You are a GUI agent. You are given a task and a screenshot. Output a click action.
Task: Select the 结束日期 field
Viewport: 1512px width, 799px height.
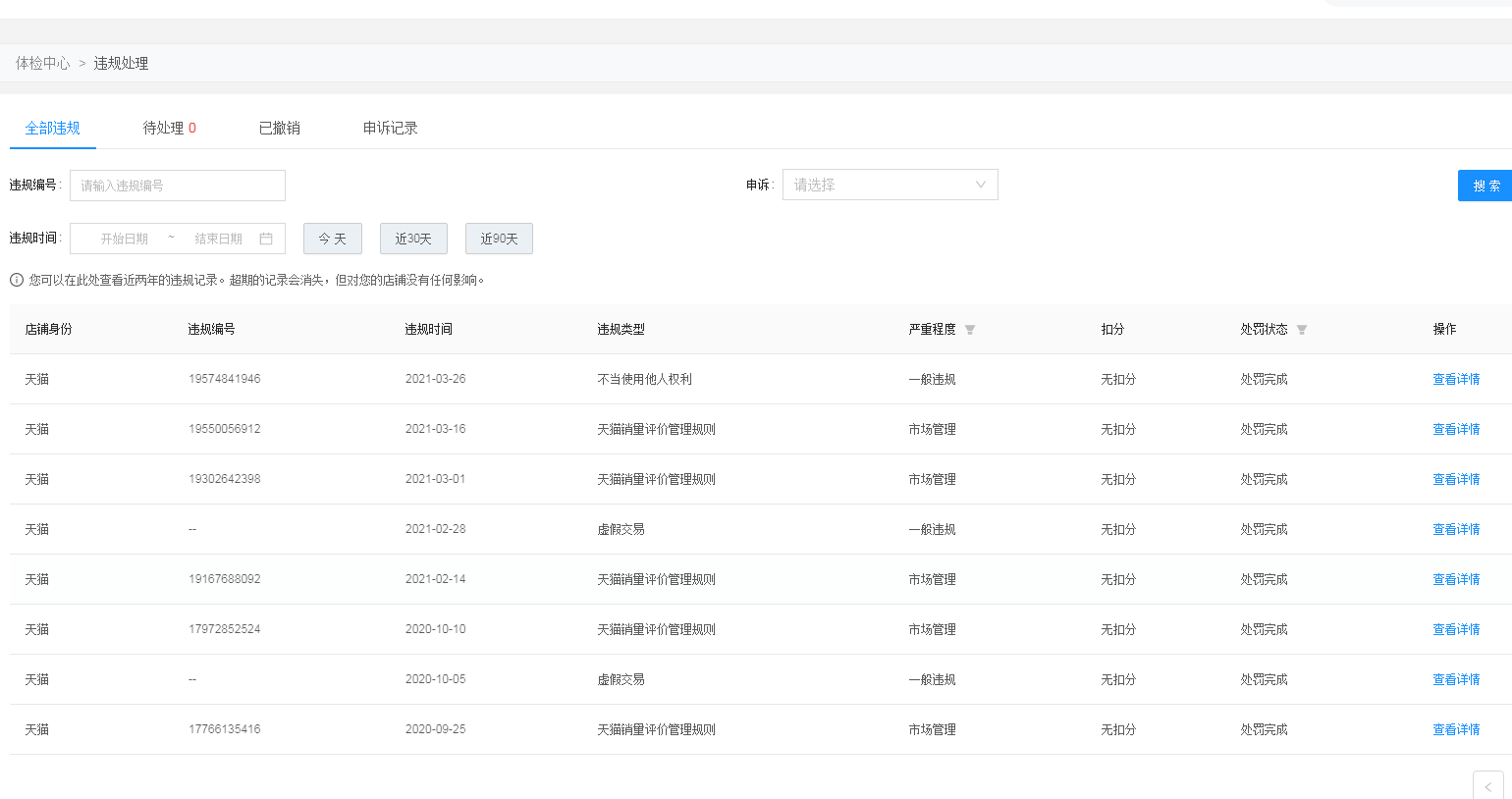tap(219, 239)
